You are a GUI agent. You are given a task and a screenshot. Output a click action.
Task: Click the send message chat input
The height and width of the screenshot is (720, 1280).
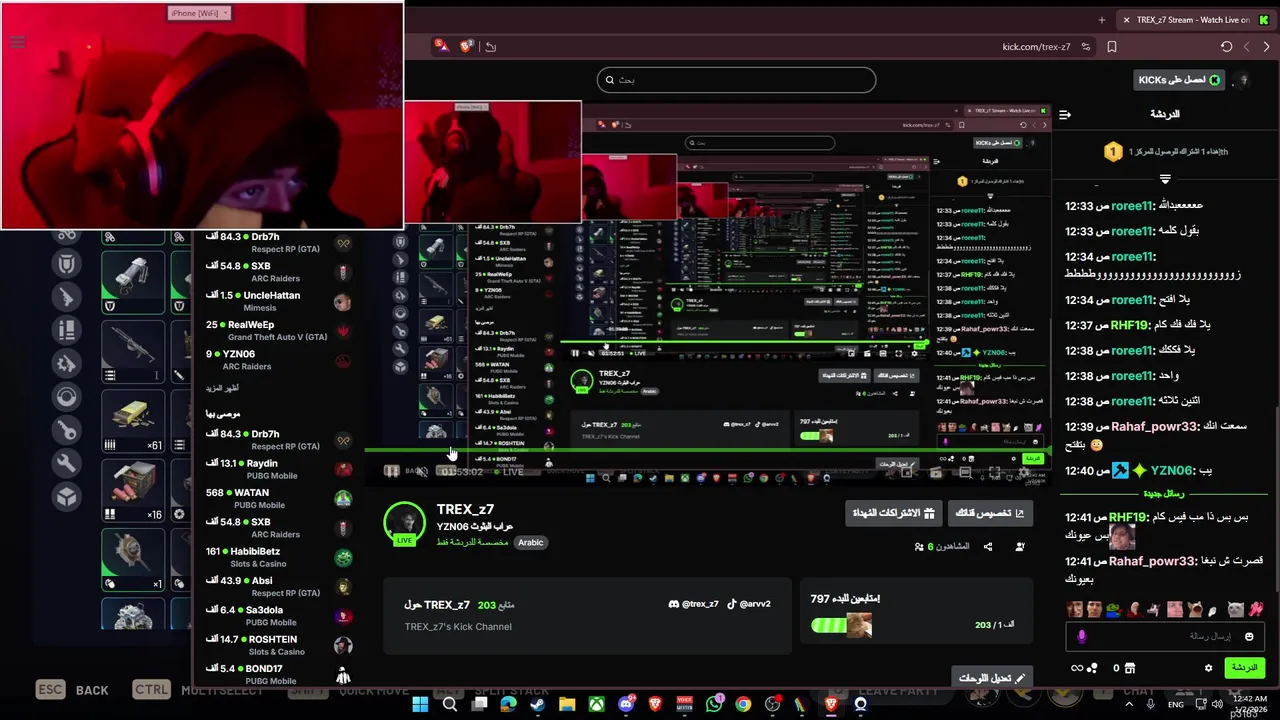1165,636
